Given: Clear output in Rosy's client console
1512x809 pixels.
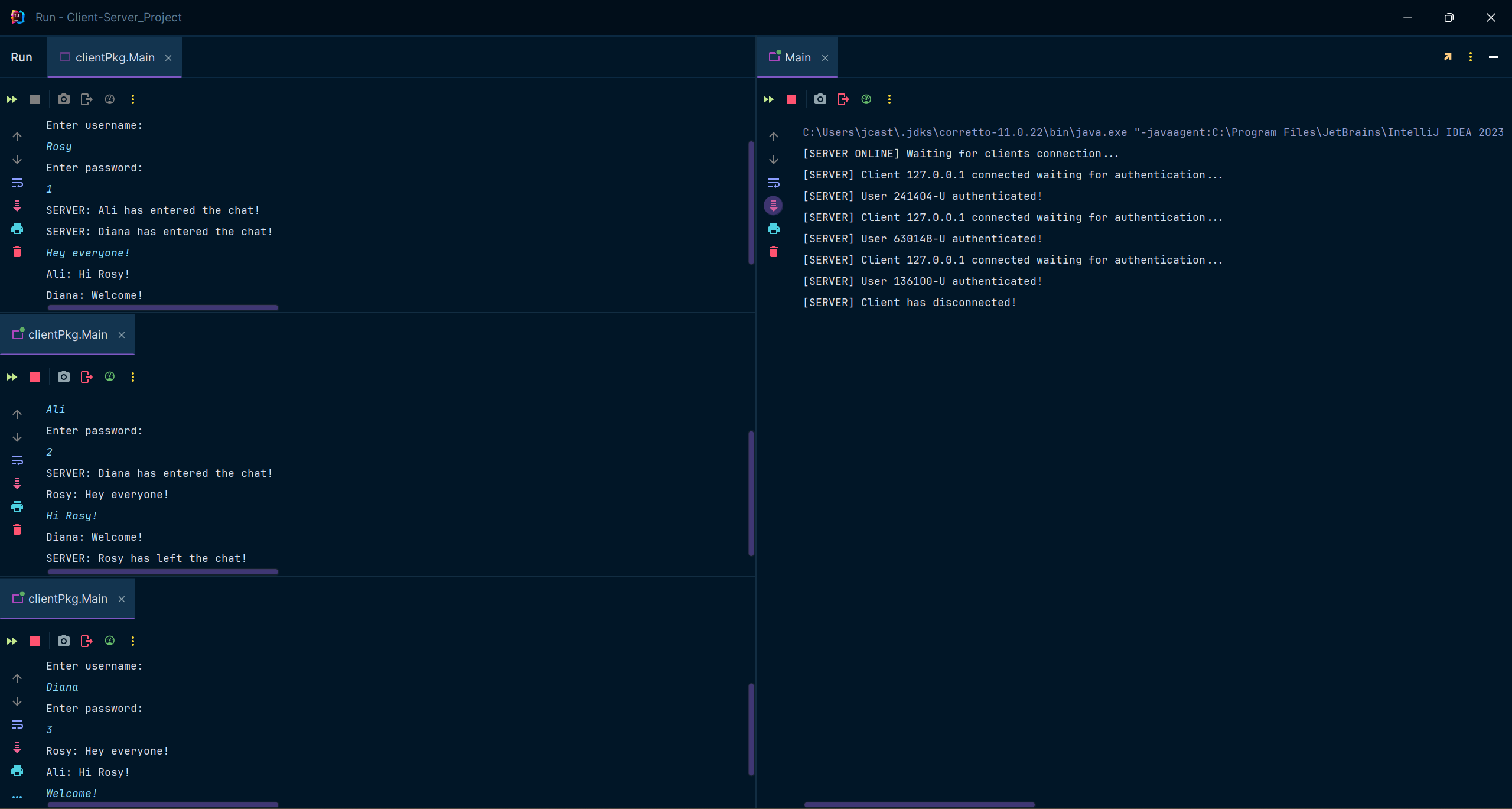Looking at the screenshot, I should tap(17, 252).
